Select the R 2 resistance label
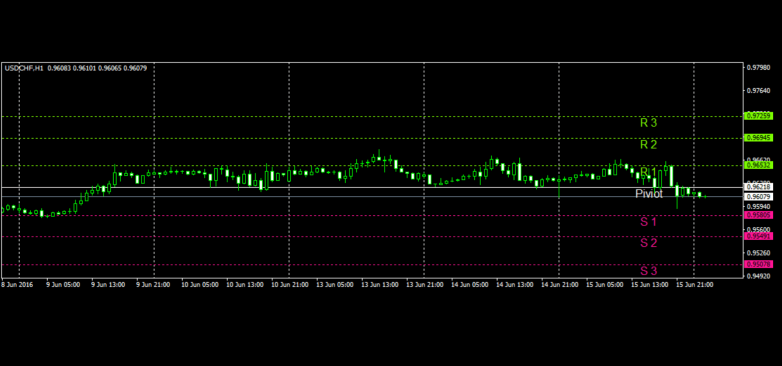782x366 pixels. point(648,145)
